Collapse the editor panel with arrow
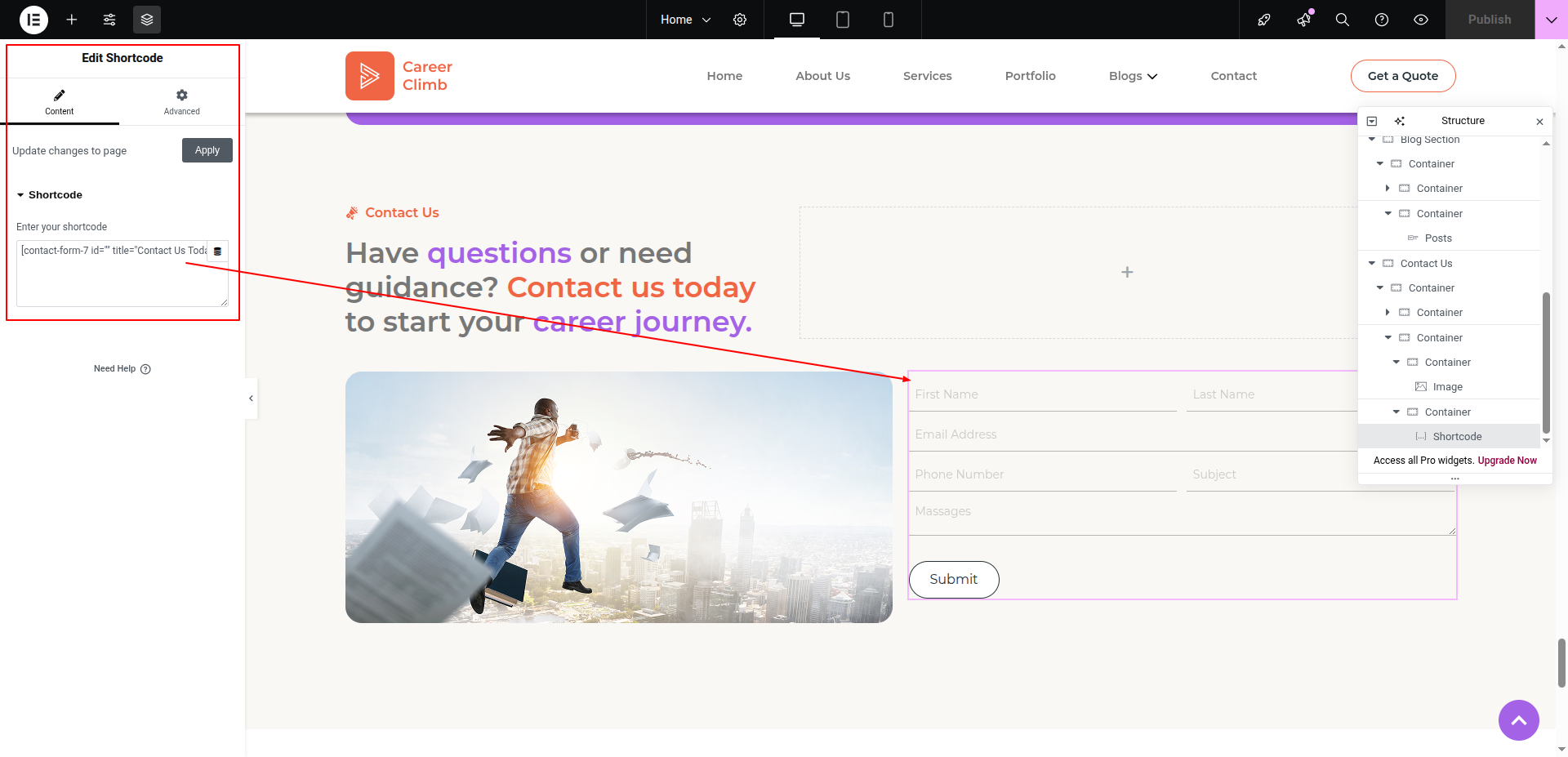The height and width of the screenshot is (757, 1568). (x=252, y=399)
